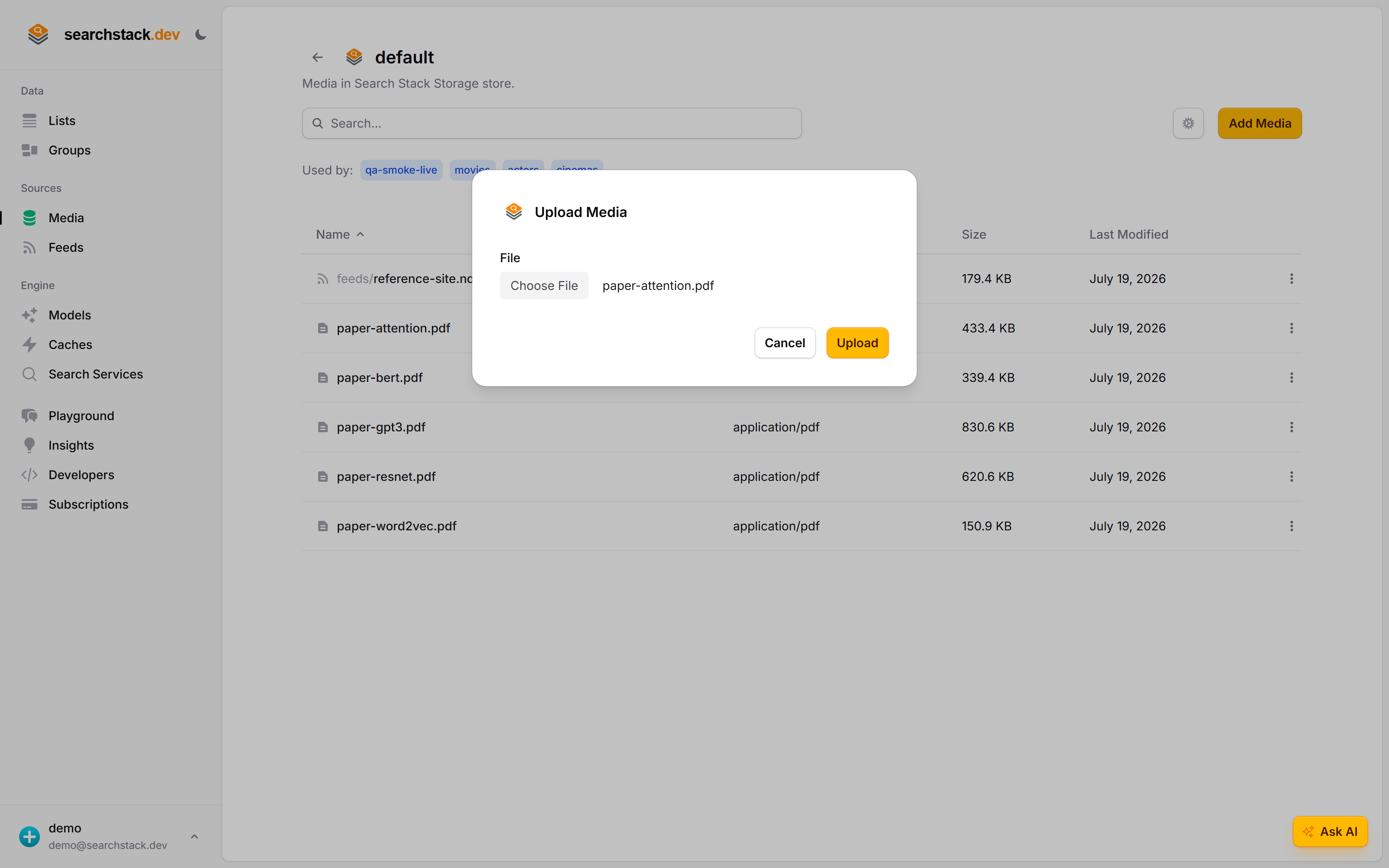Open paper-gpt3.pdf file row

click(x=381, y=427)
